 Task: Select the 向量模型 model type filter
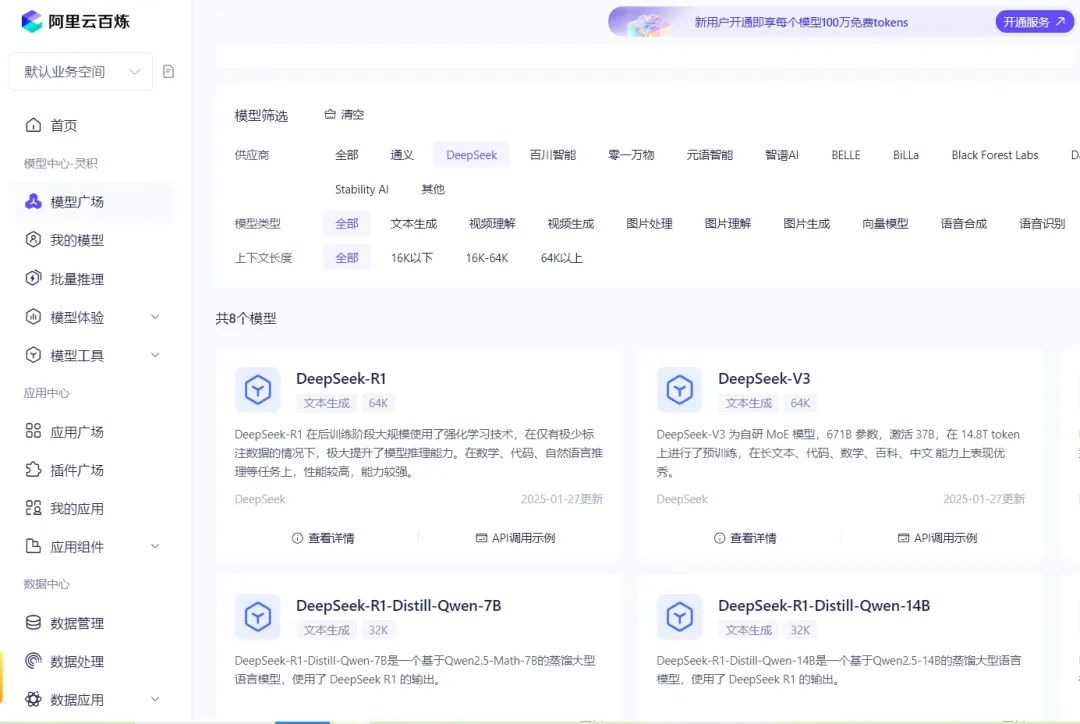[885, 223]
